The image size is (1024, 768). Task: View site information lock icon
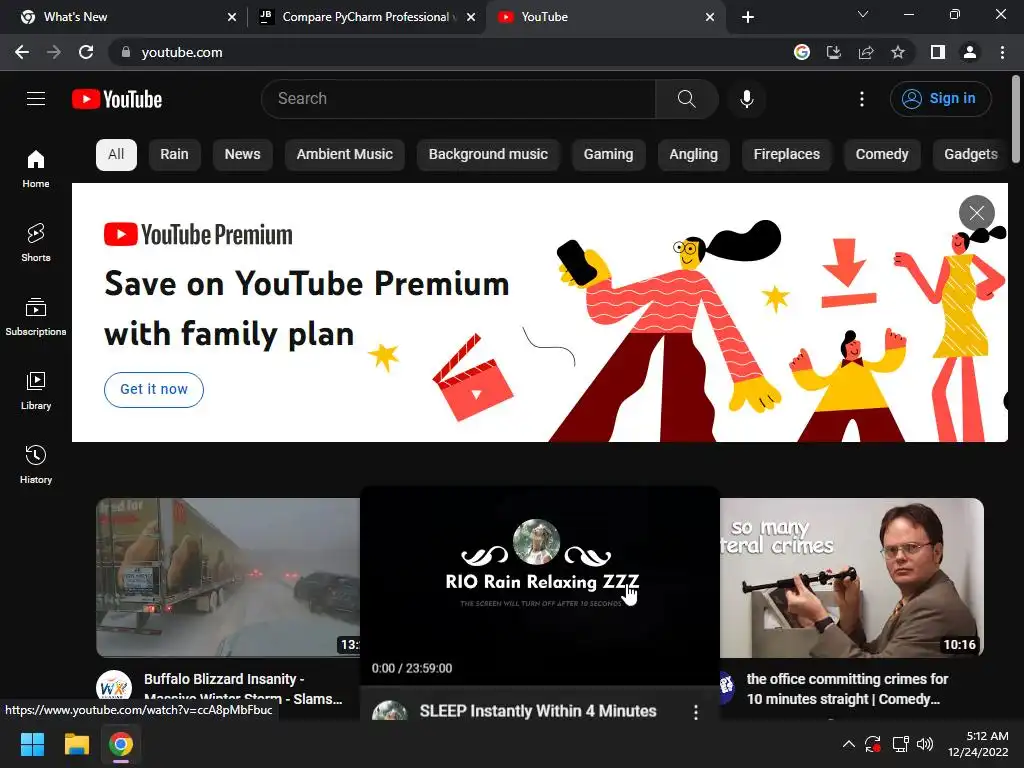(x=126, y=52)
